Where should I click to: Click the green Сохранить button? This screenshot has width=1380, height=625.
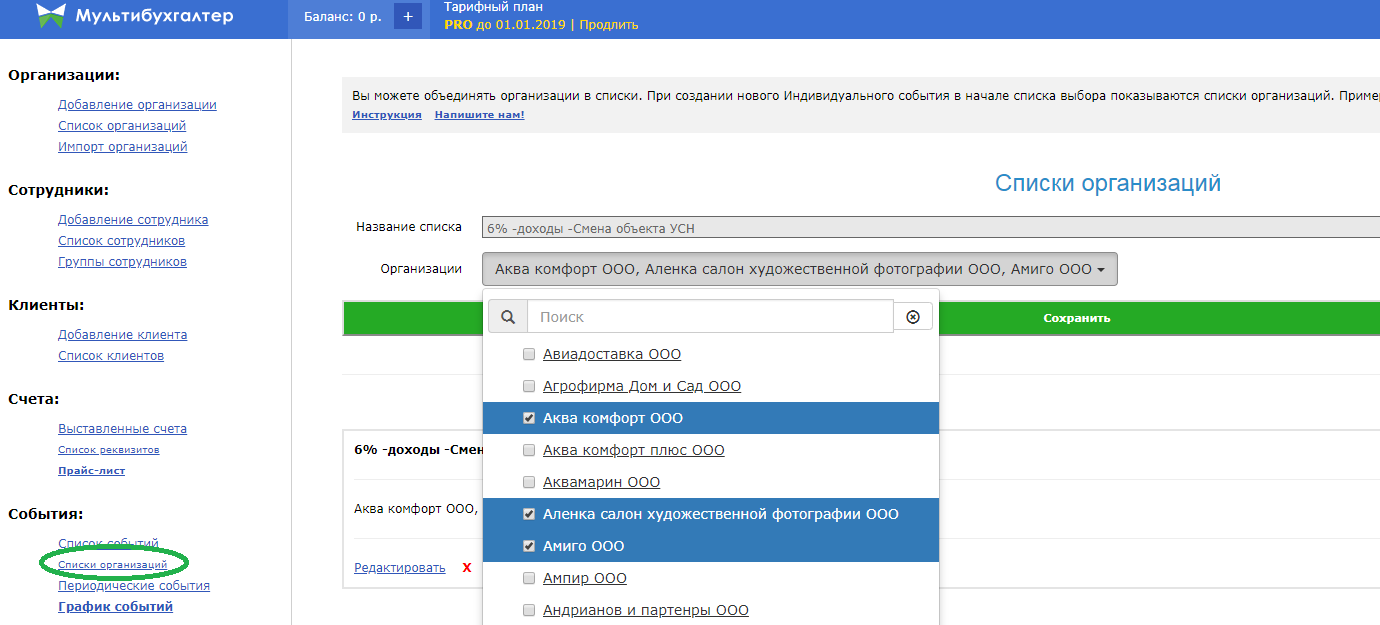[x=1076, y=318]
